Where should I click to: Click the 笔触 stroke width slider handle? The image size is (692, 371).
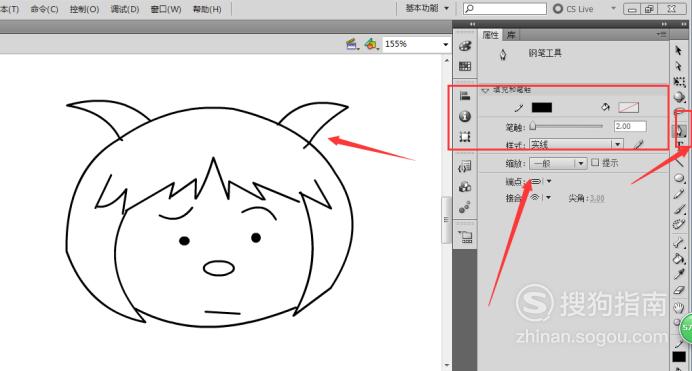(x=533, y=126)
